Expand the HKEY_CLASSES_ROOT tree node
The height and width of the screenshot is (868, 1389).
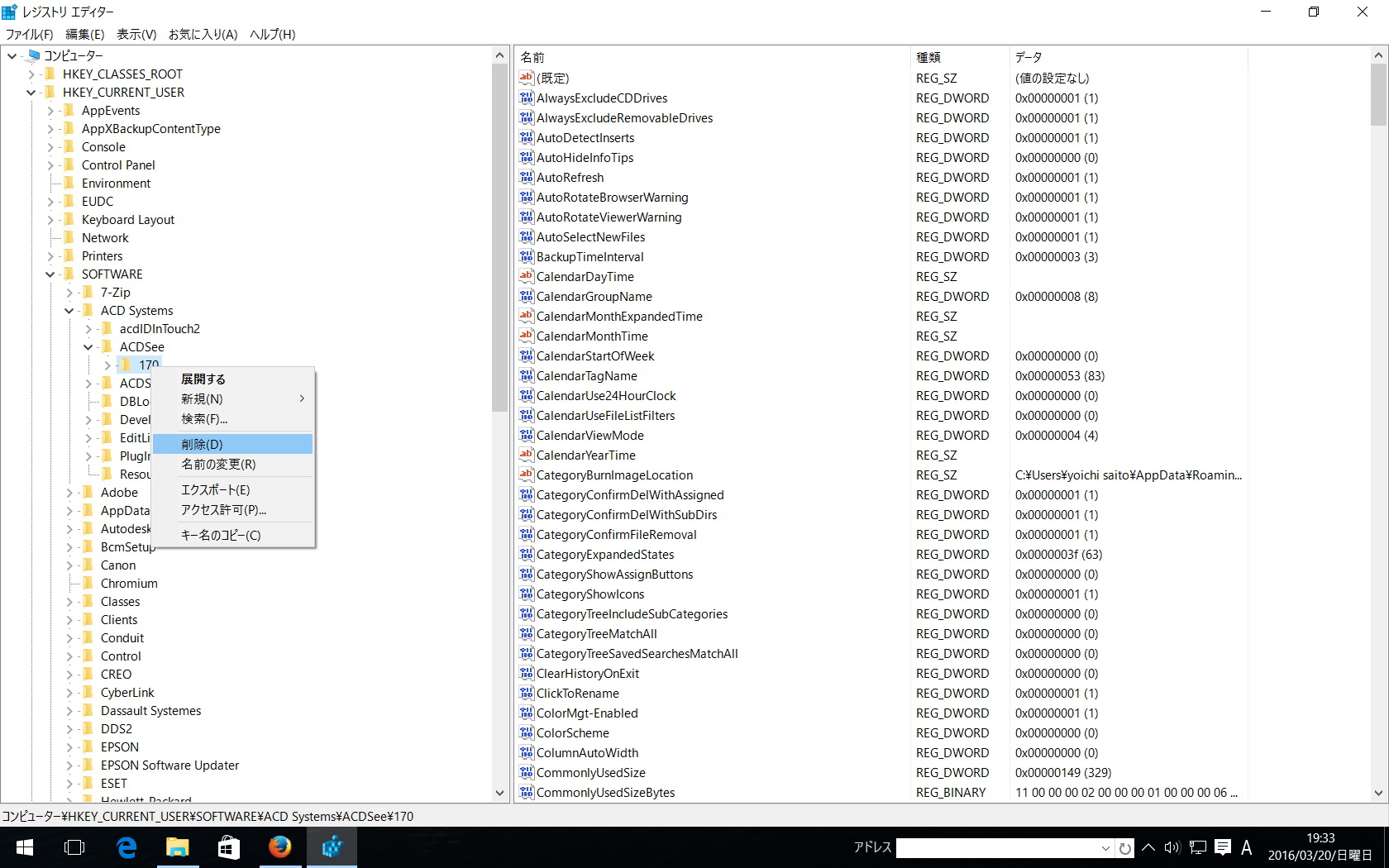31,74
